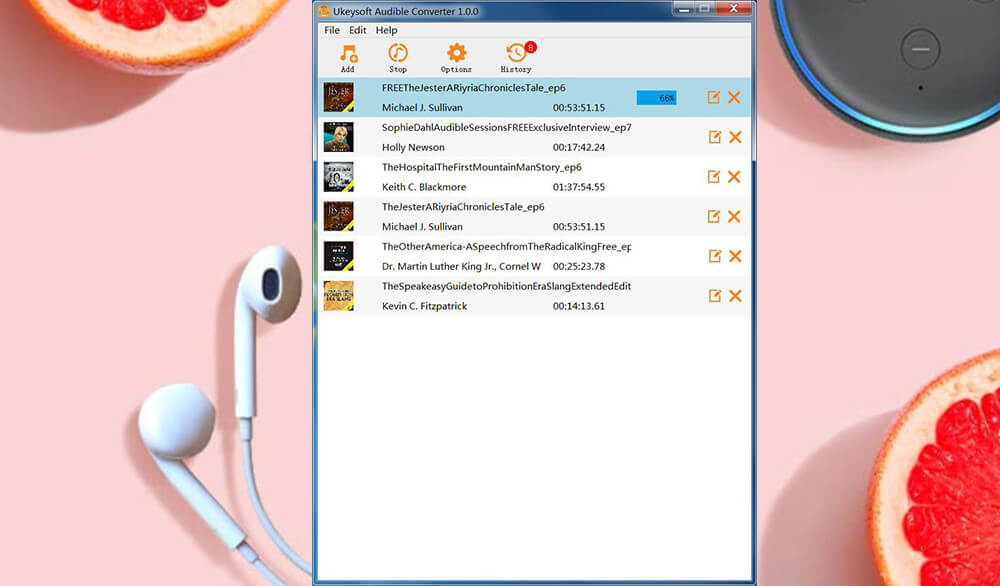Open the History icon
Viewport: 1000px width, 586px height.
[515, 54]
